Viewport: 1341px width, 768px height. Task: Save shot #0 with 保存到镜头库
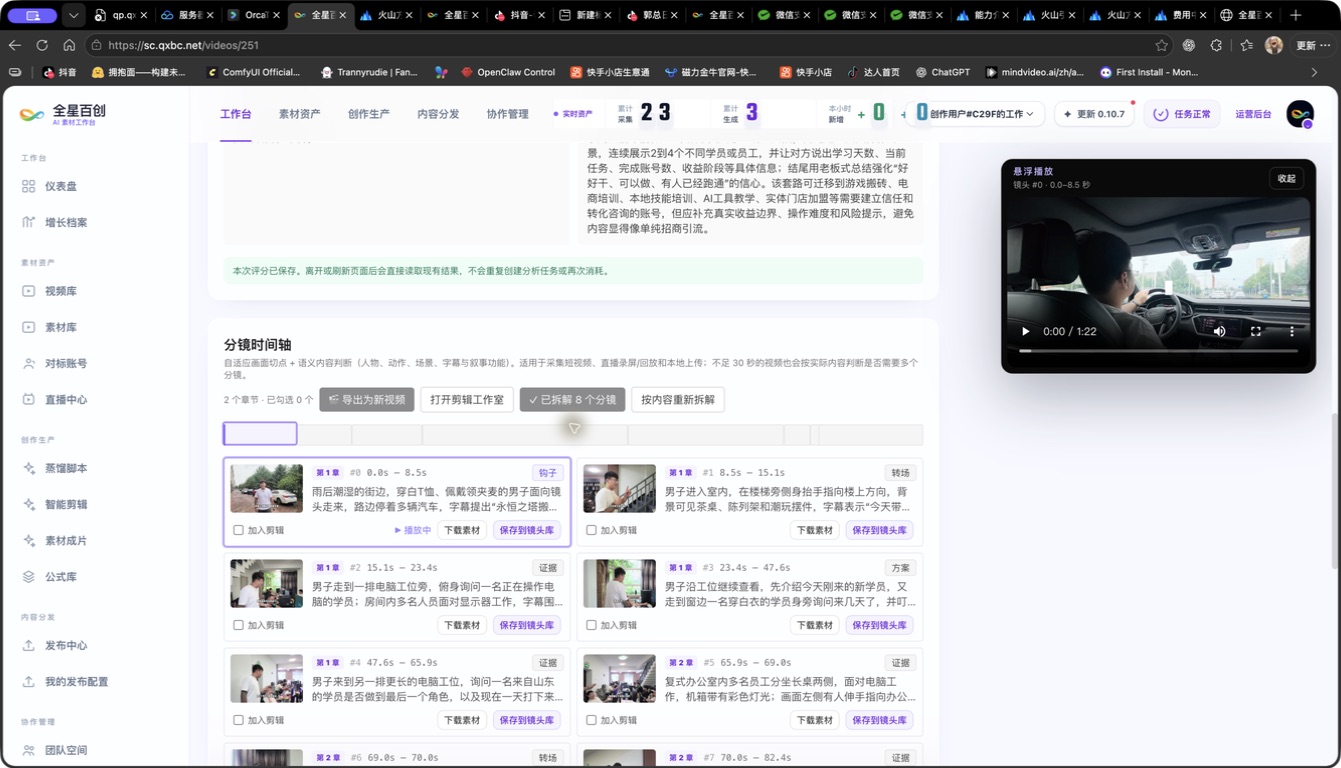coord(526,530)
